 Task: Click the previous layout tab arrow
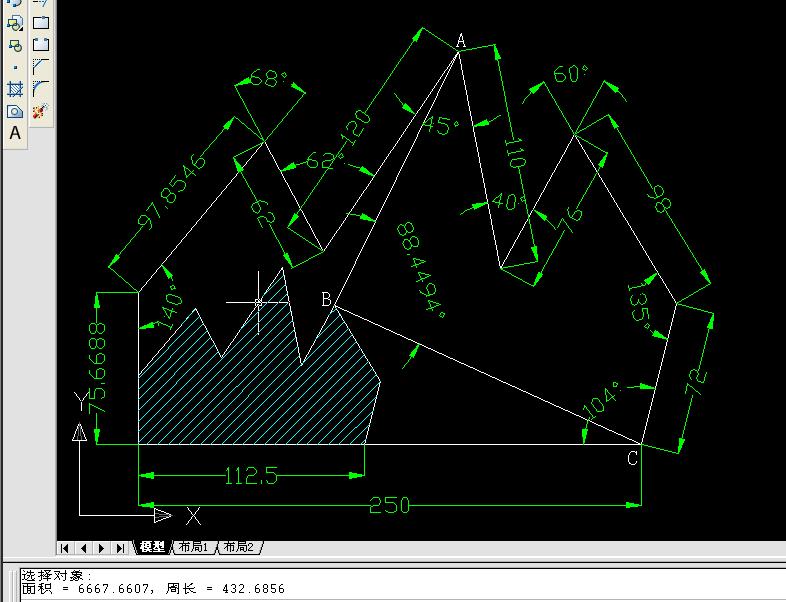[83, 548]
